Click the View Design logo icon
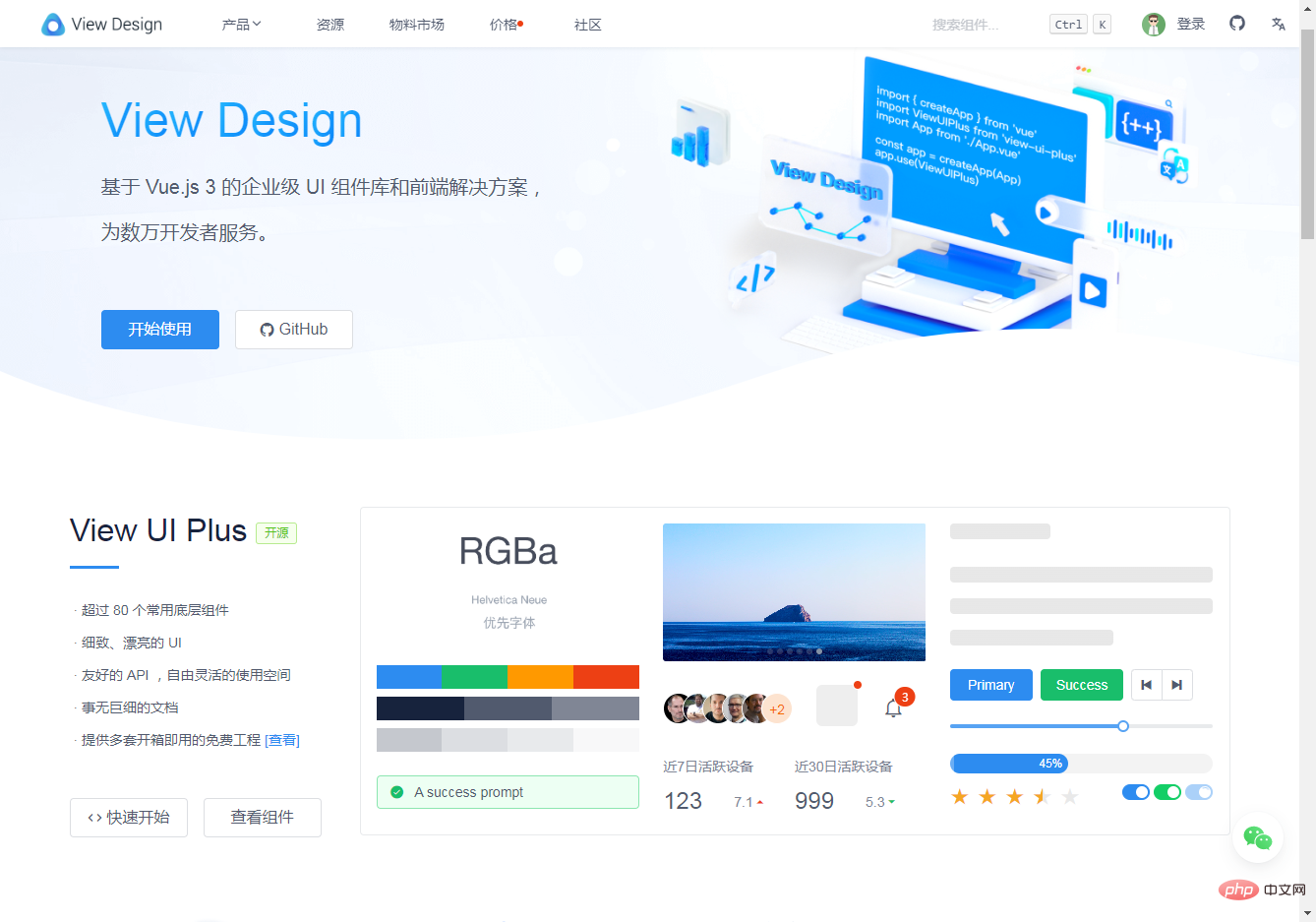 (53, 25)
